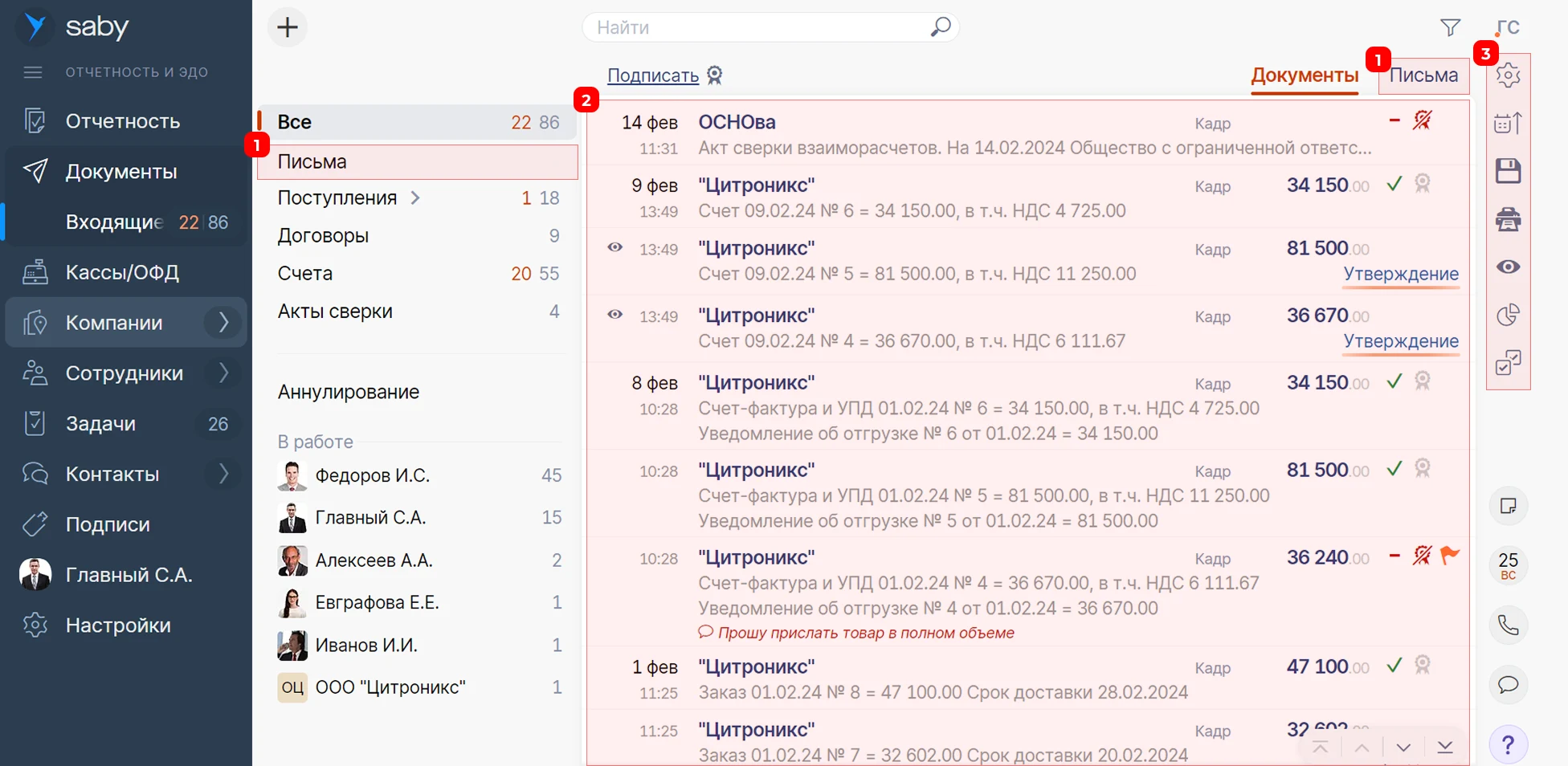Click the eye icon on 81 500 invoice
Screen dimensions: 1568x766
tap(615, 247)
